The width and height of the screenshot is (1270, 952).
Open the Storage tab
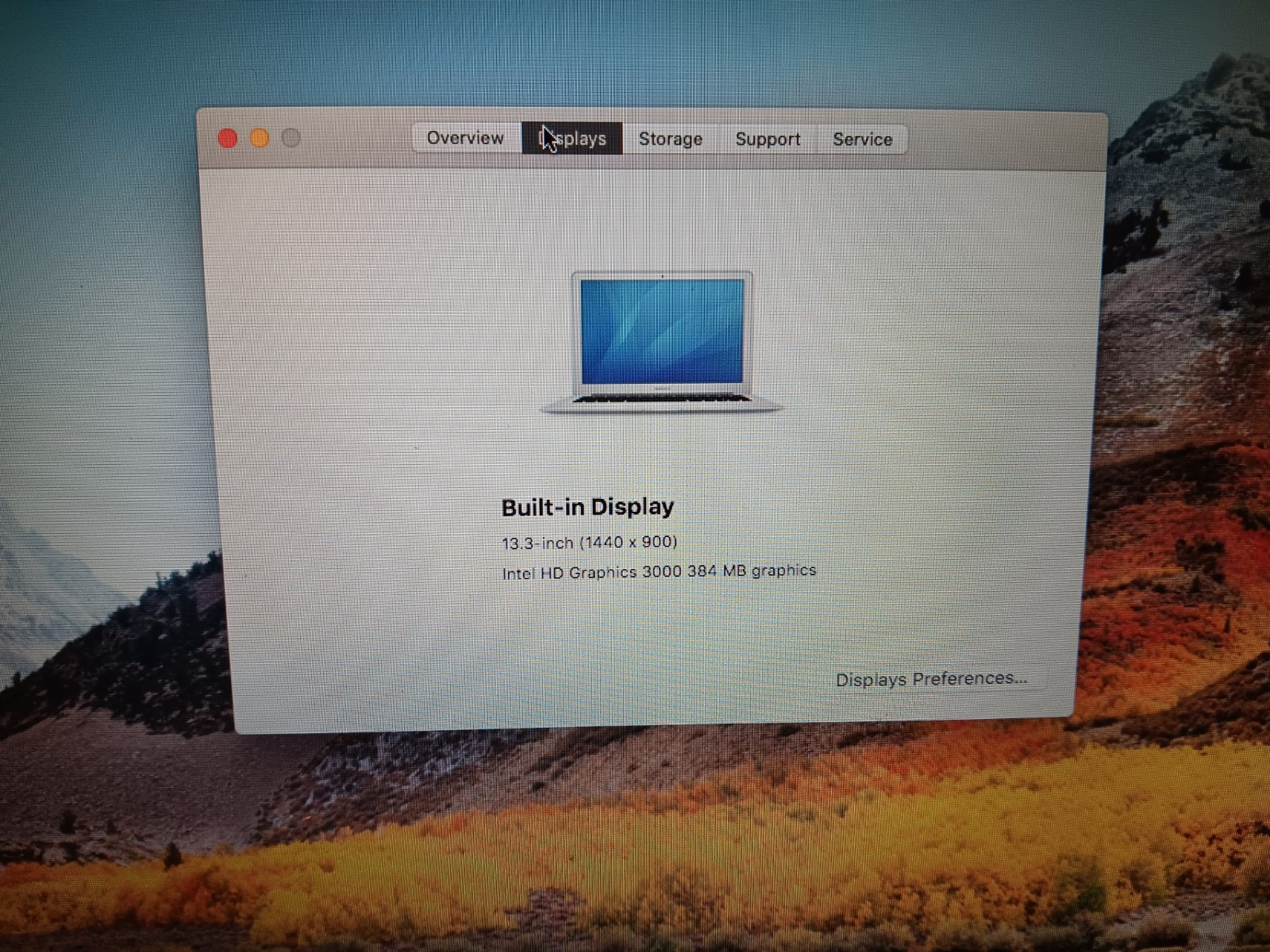pyautogui.click(x=671, y=139)
